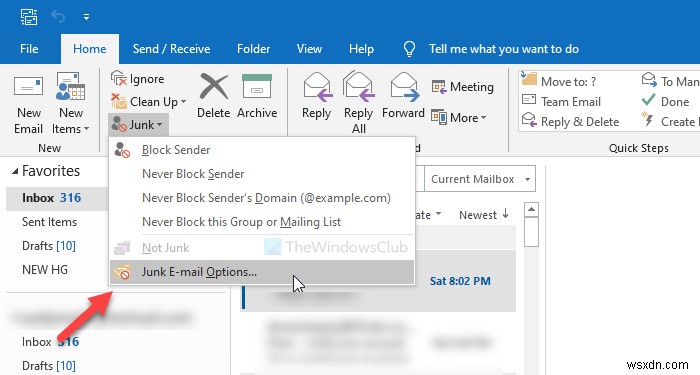This screenshot has width=700, height=375.
Task: Open the Help ribbon tab
Action: tap(361, 49)
